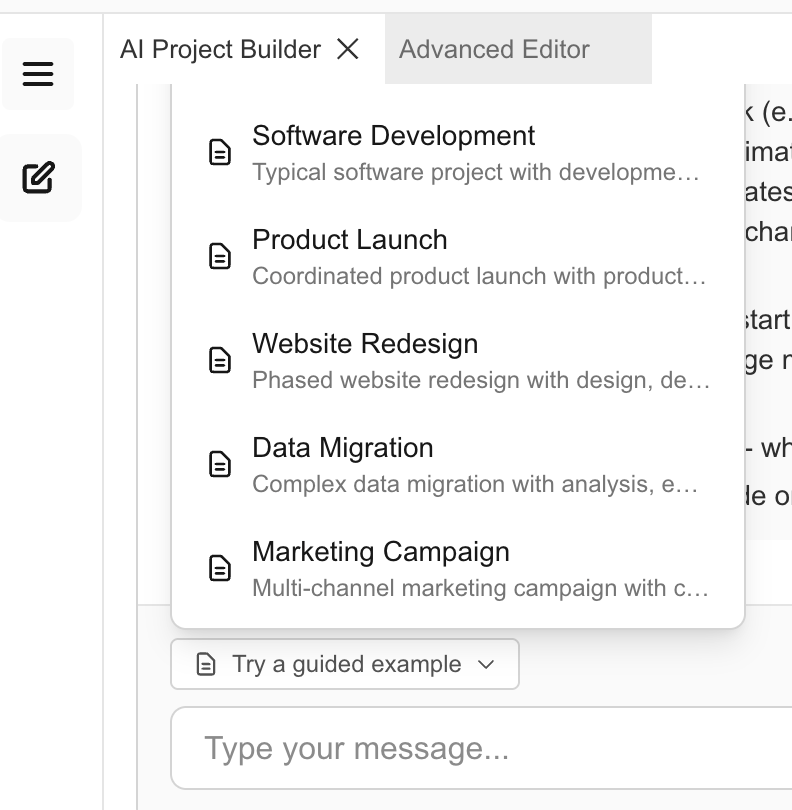This screenshot has width=792, height=810.
Task: Select the AI Project Builder tab
Action: coord(219,48)
